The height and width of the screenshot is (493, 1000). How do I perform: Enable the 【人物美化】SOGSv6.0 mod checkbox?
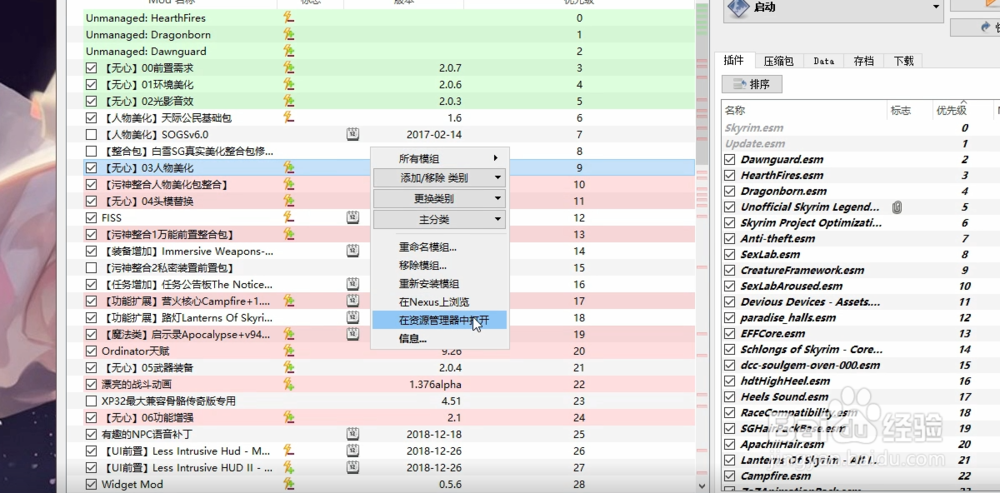coord(91,135)
